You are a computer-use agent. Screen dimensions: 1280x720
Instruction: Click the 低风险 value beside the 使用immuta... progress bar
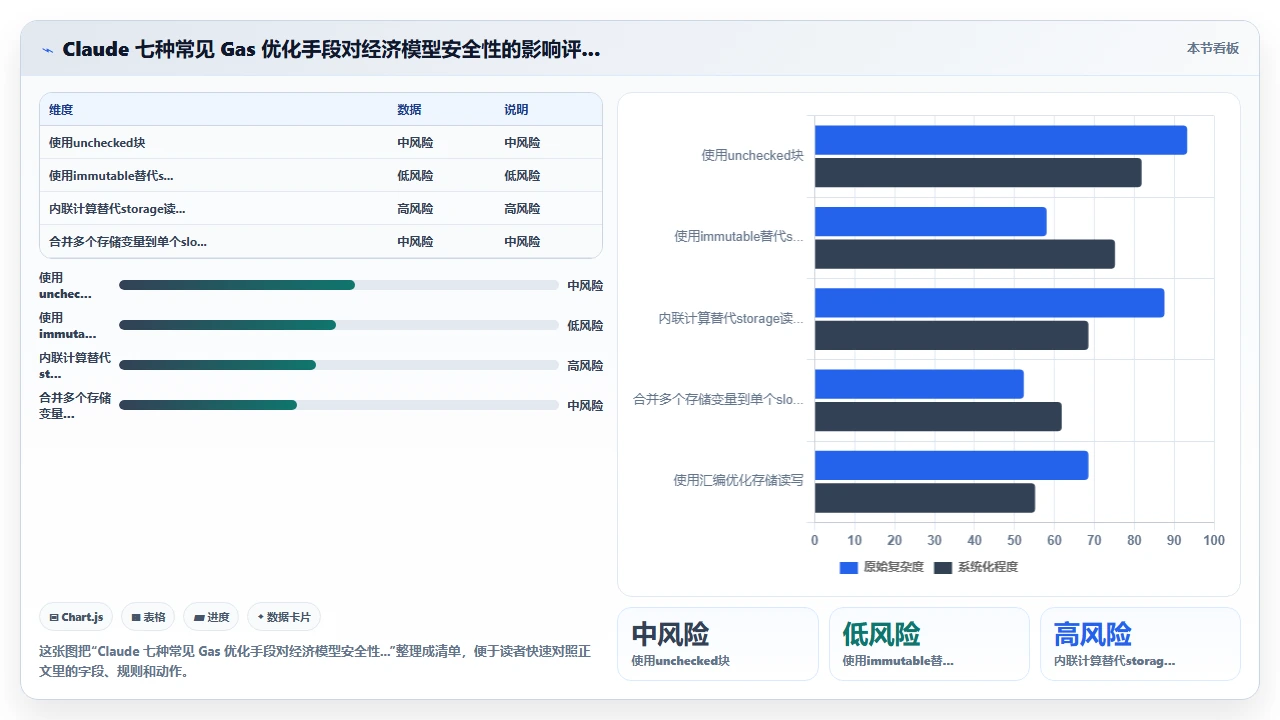tap(585, 326)
